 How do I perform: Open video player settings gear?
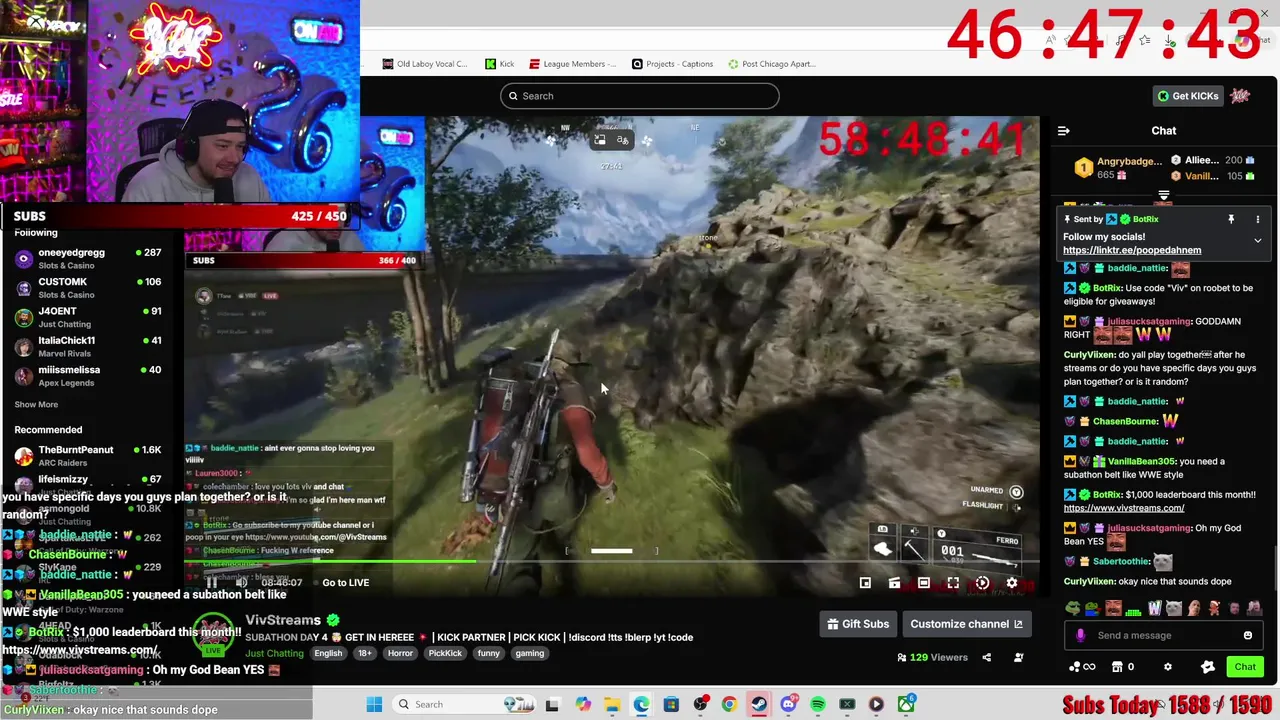(1012, 583)
